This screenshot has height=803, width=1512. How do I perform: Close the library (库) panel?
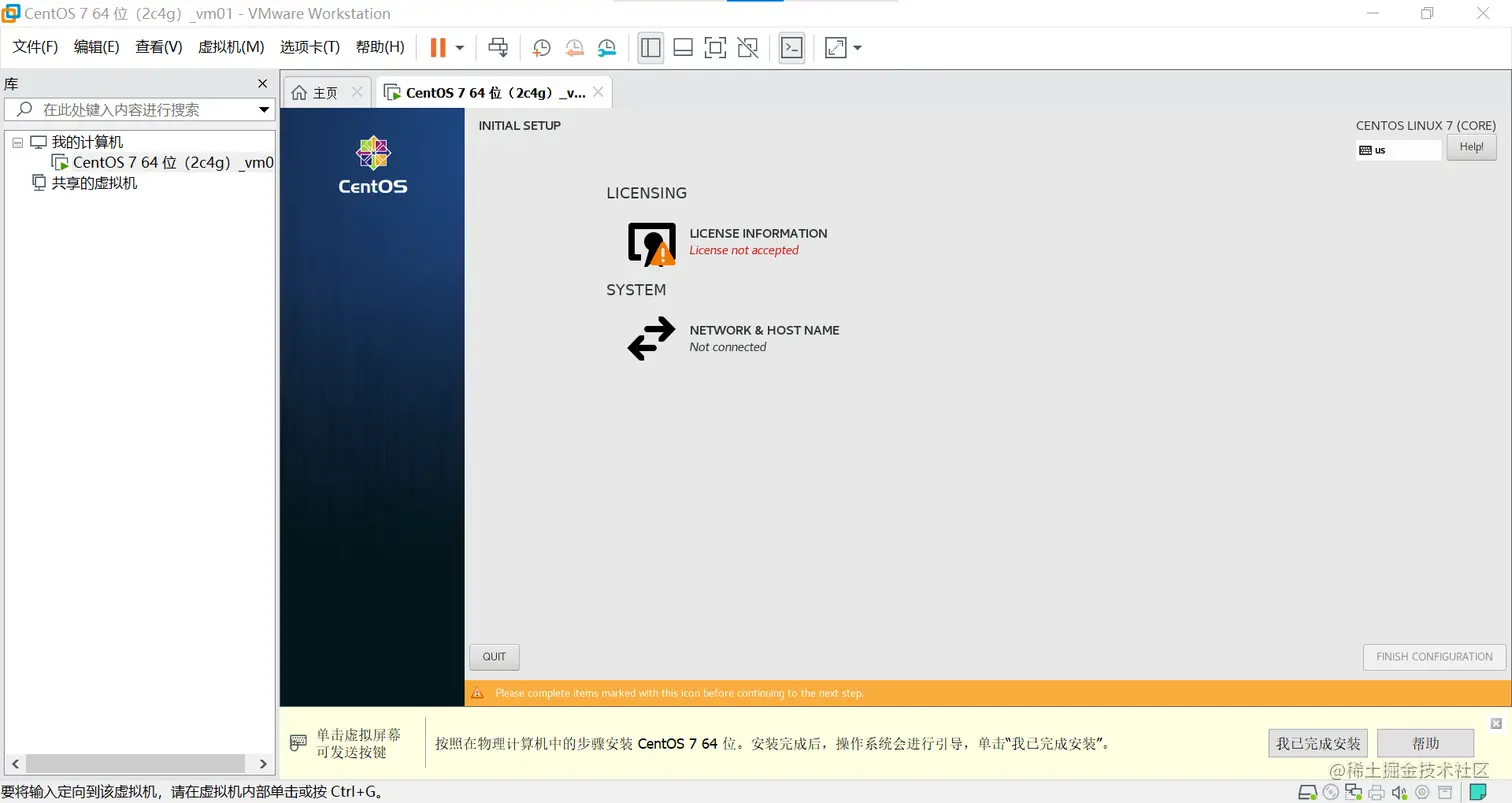point(263,84)
